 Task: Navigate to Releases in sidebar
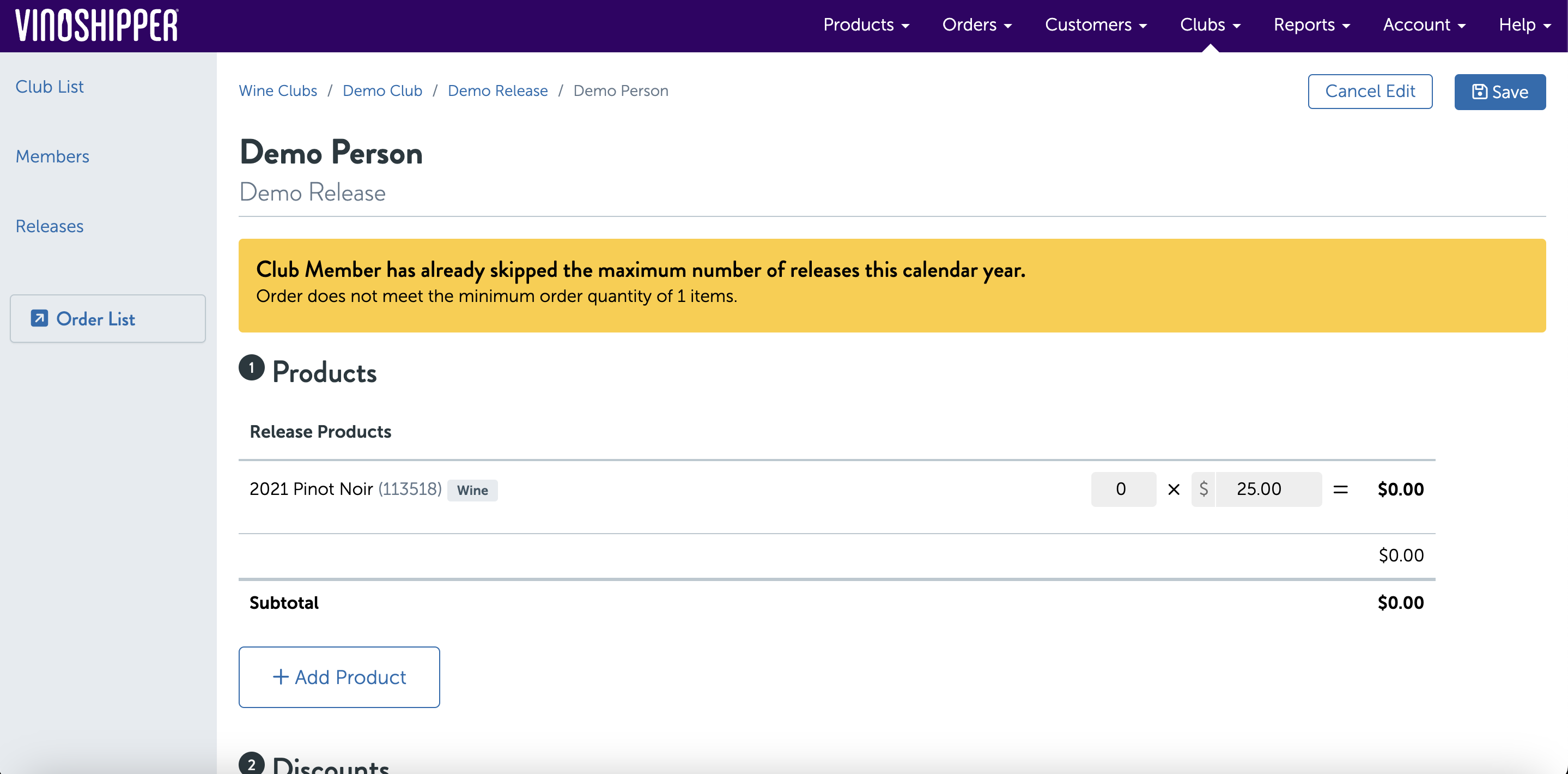[x=49, y=226]
